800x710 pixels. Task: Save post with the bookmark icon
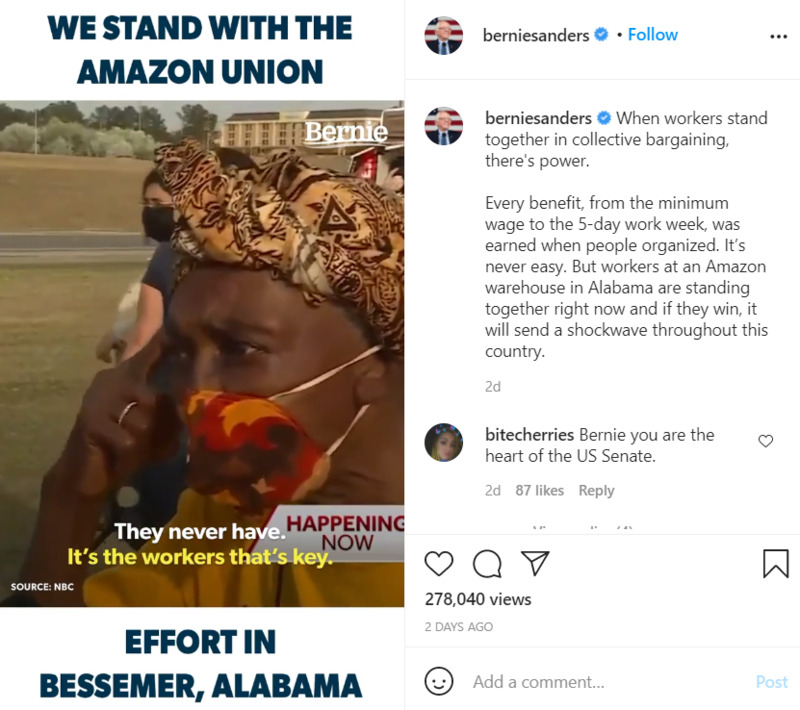tap(776, 564)
